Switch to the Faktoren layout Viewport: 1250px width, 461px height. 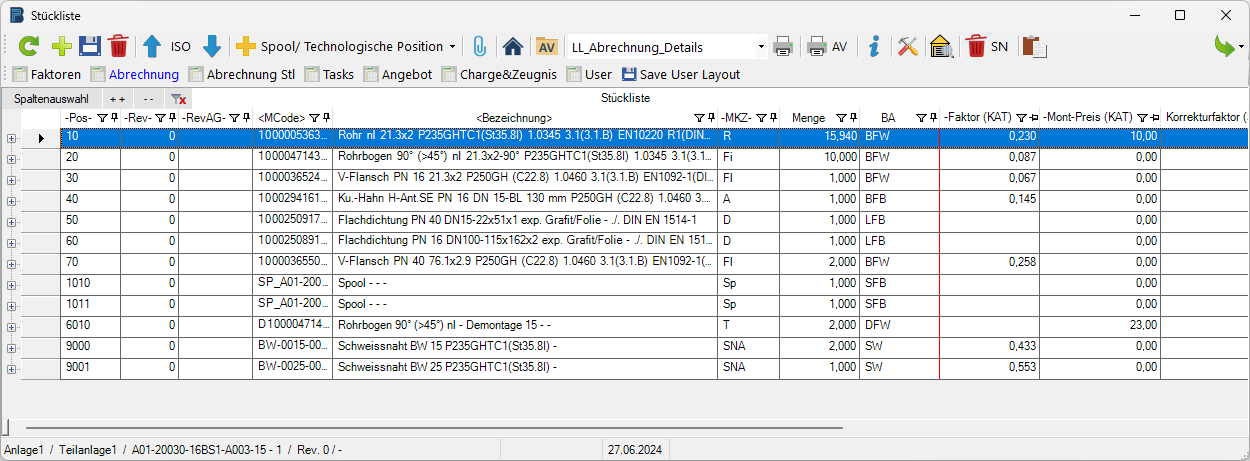point(46,74)
